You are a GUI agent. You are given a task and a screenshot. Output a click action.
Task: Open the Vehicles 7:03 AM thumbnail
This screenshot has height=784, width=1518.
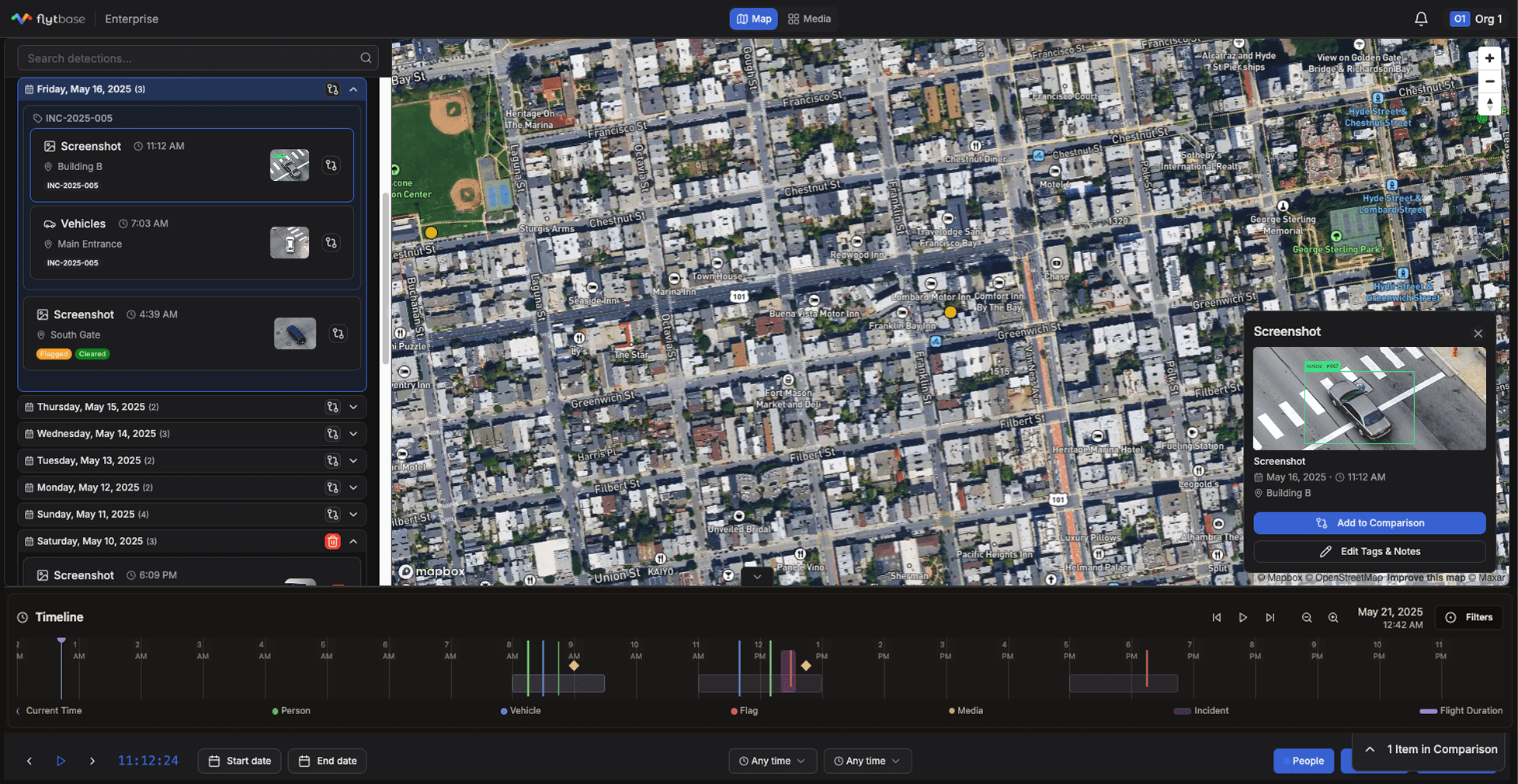290,243
